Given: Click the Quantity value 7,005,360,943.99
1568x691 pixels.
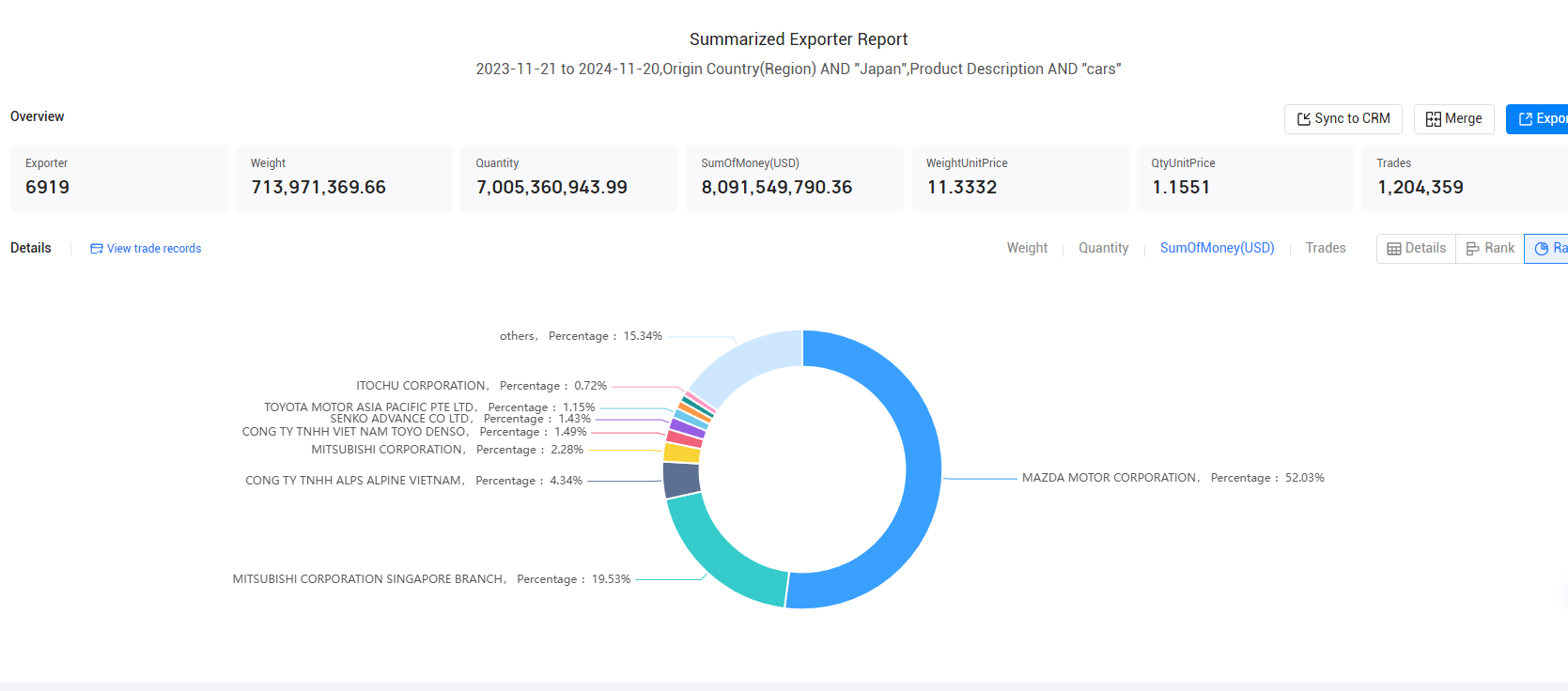Looking at the screenshot, I should tap(551, 187).
